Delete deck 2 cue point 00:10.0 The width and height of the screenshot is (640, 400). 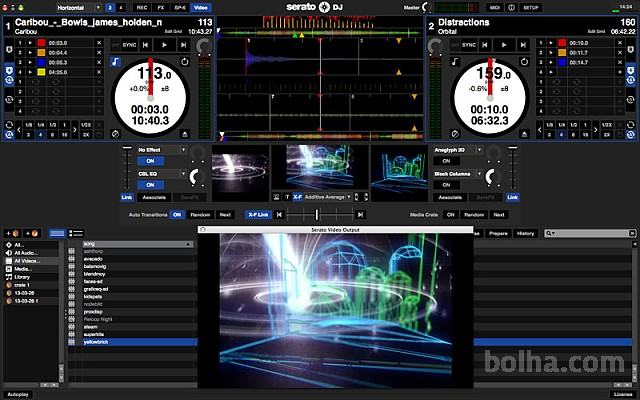click(x=620, y=43)
